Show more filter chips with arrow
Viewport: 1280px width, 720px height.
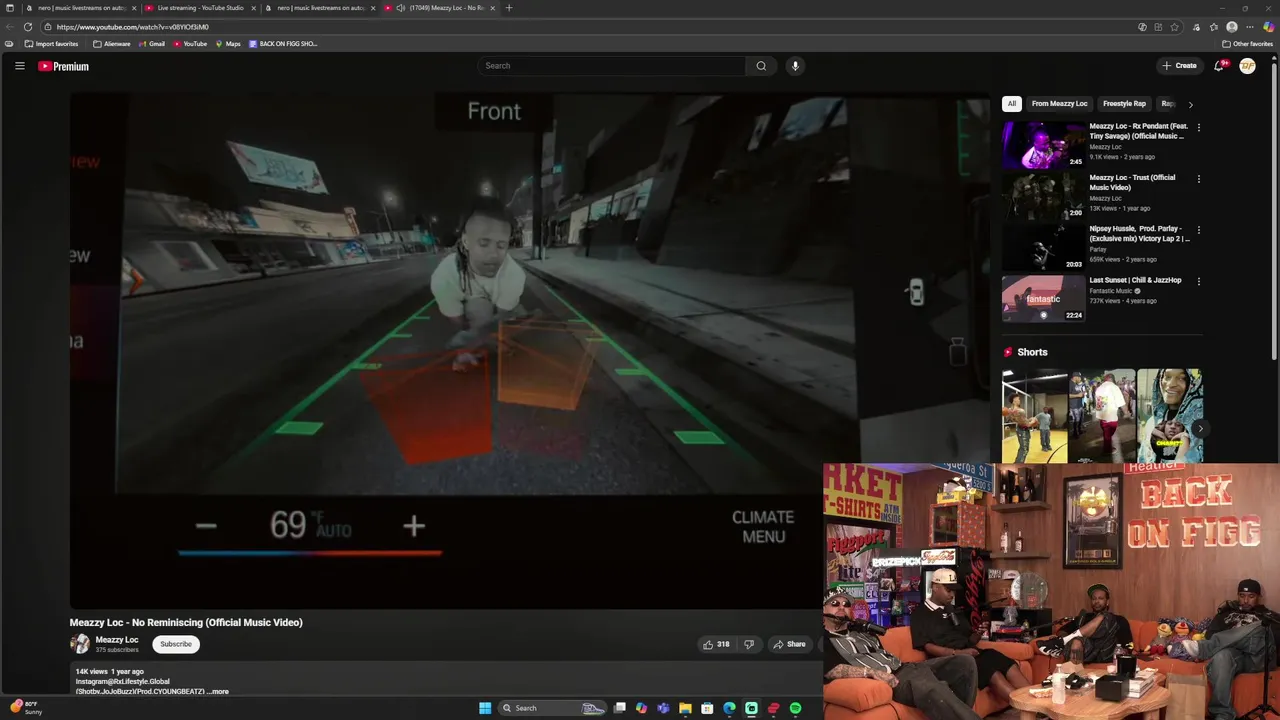1190,104
